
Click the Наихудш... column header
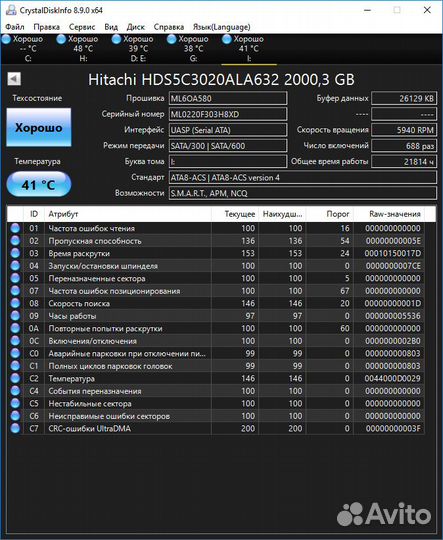(x=282, y=214)
